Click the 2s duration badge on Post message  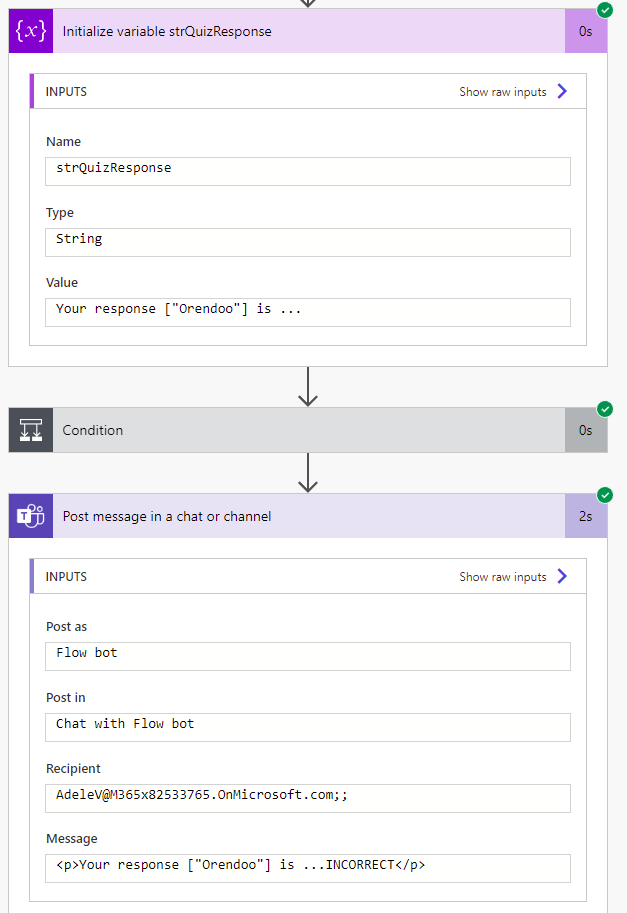click(x=585, y=516)
